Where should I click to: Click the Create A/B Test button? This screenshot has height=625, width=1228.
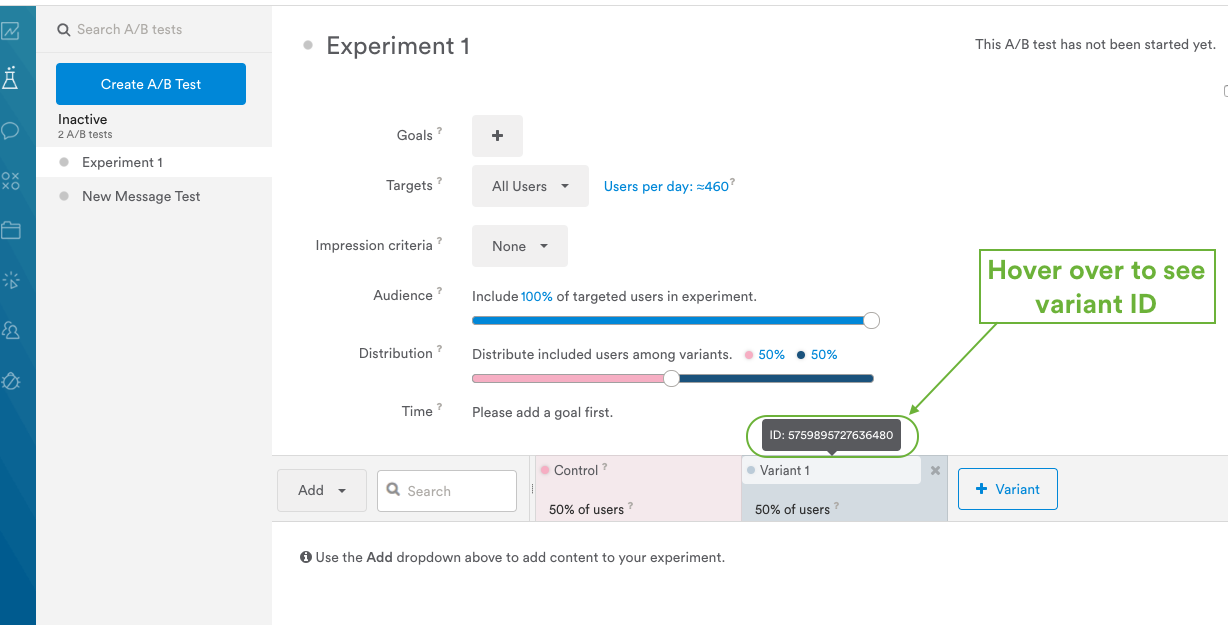click(151, 84)
